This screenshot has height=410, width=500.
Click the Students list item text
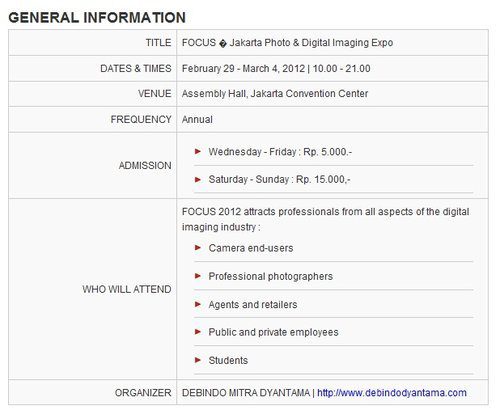point(228,360)
